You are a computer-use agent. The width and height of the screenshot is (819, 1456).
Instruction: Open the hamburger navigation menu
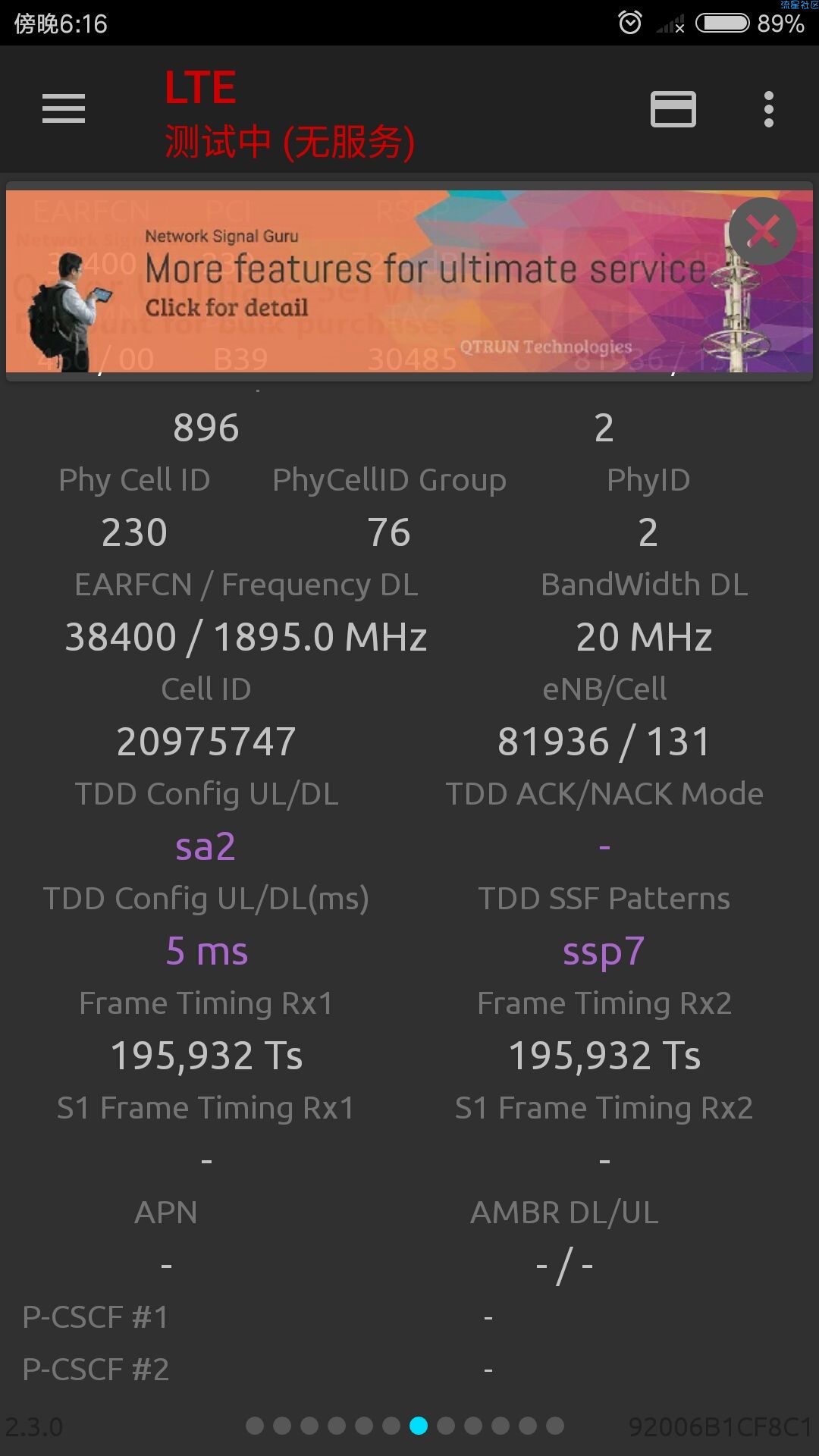(64, 108)
